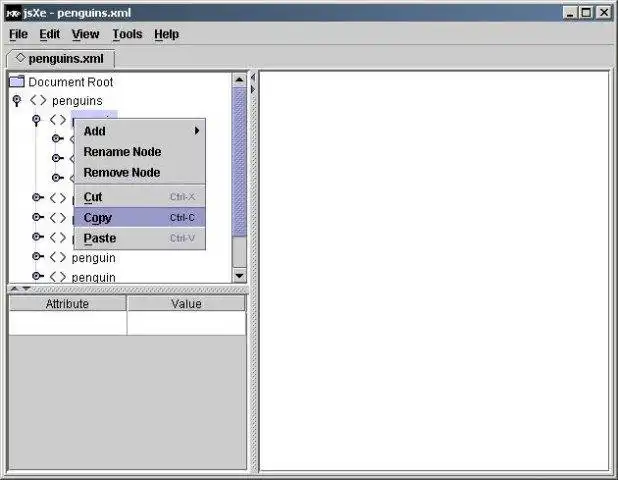Click the angle-bracket icon beside penguins
618x480 pixels.
click(38, 100)
